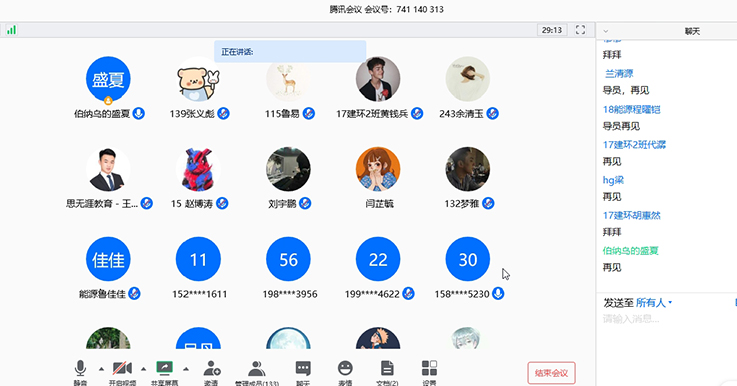Toggle muted mic for 17建环2班黄钱兵
The width and height of the screenshot is (737, 386).
pos(417,113)
